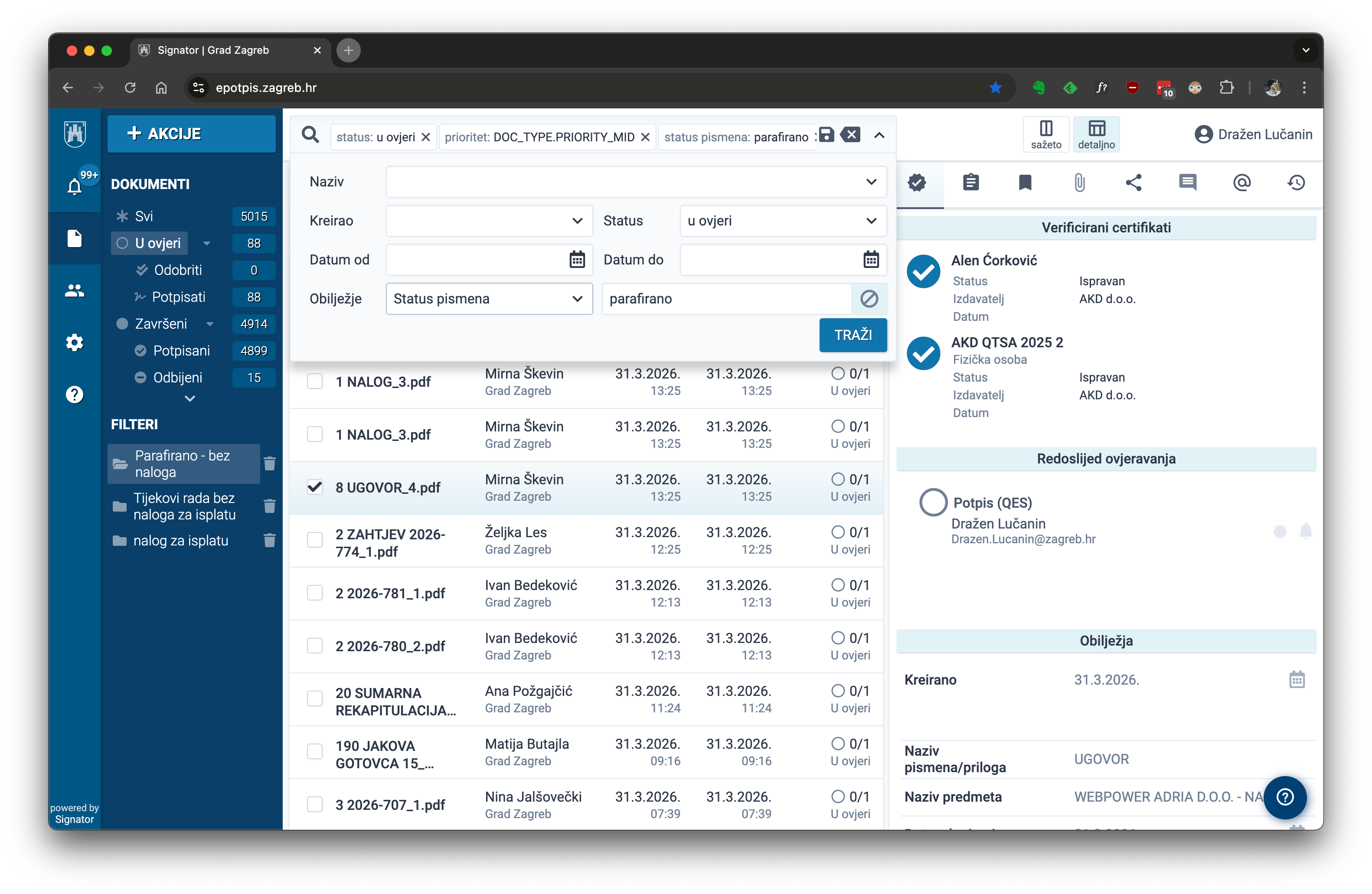The height and width of the screenshot is (894, 1372).
Task: Check the 2 2026-781_1.pdf row checkbox
Action: point(315,593)
